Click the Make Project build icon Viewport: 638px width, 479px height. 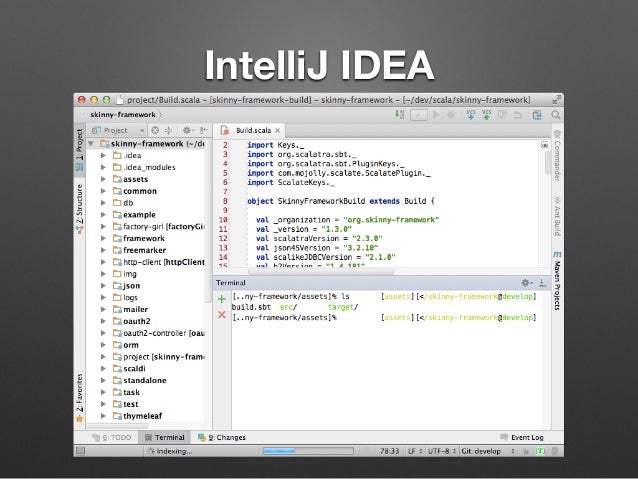(400, 115)
